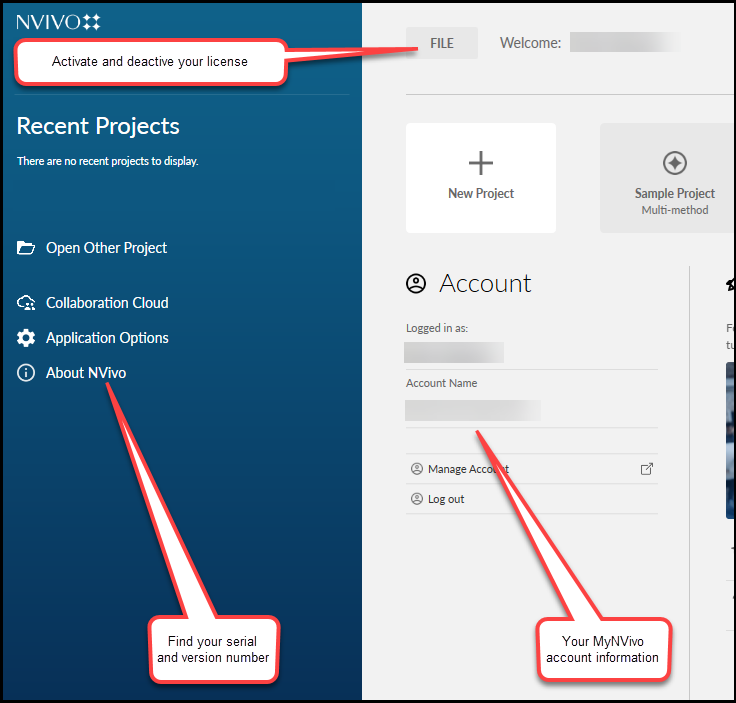Screen dimensions: 736x703
Task: Click the Log out user icon
Action: 417,498
